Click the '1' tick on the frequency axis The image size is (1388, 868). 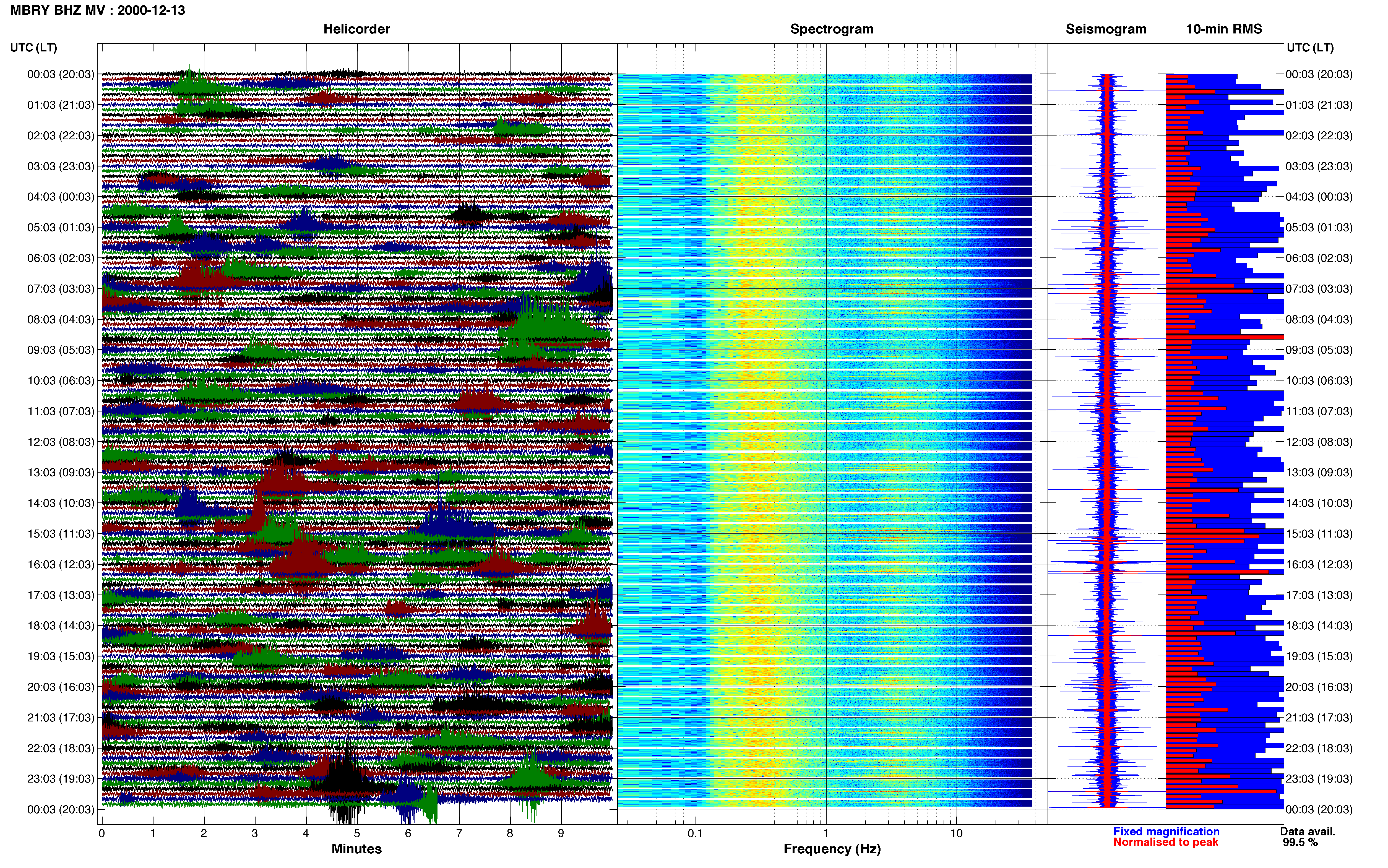pos(826,833)
